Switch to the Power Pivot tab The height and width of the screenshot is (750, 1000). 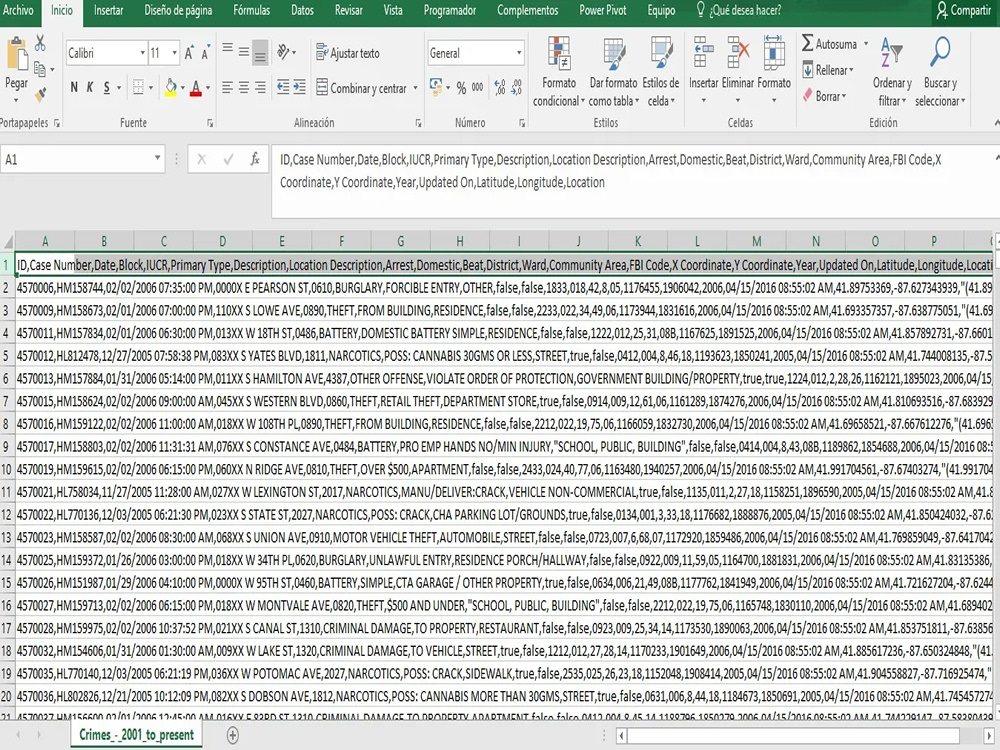(603, 10)
